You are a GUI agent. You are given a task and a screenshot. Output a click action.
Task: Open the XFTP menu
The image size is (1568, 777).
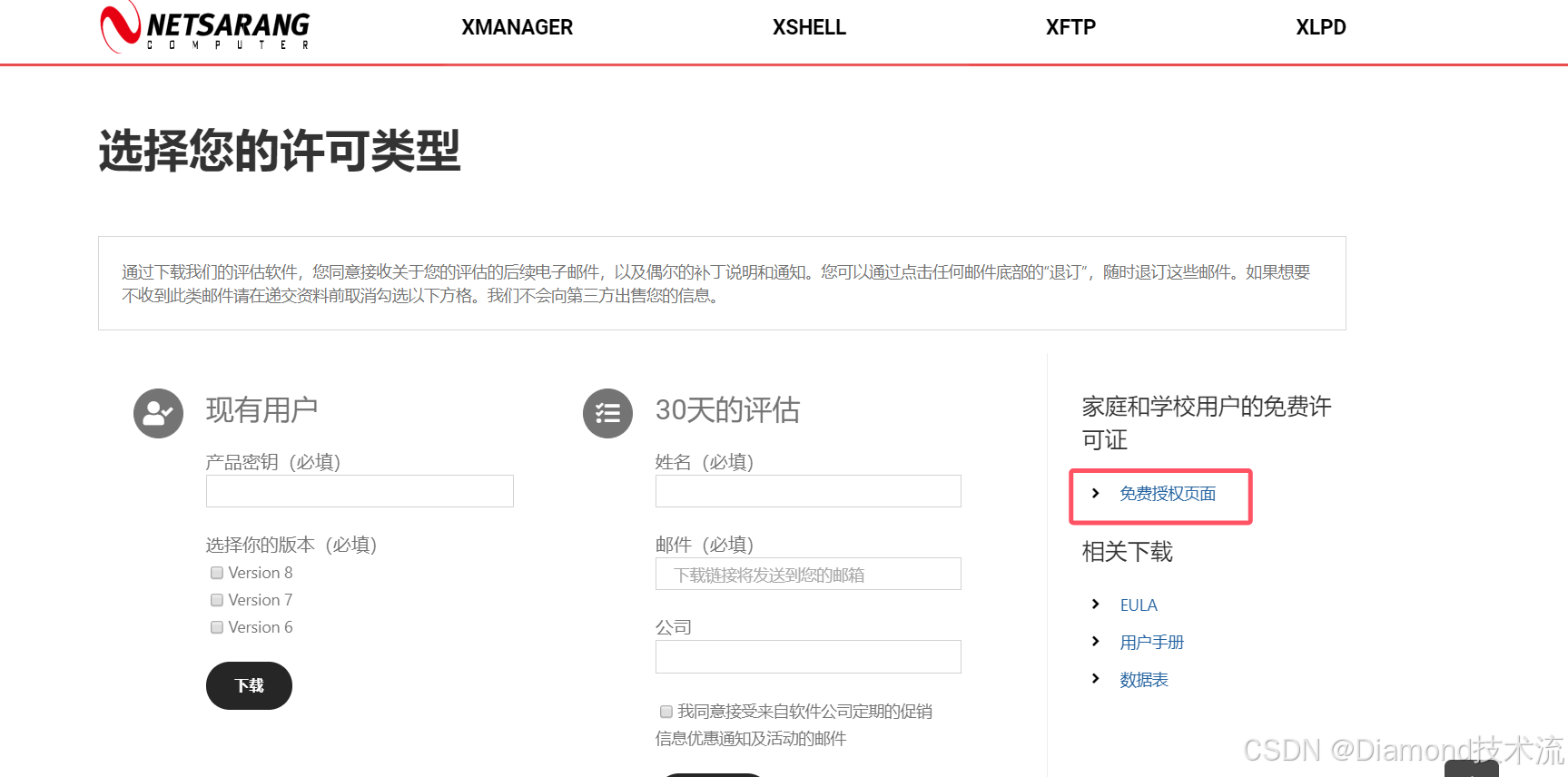point(1070,27)
